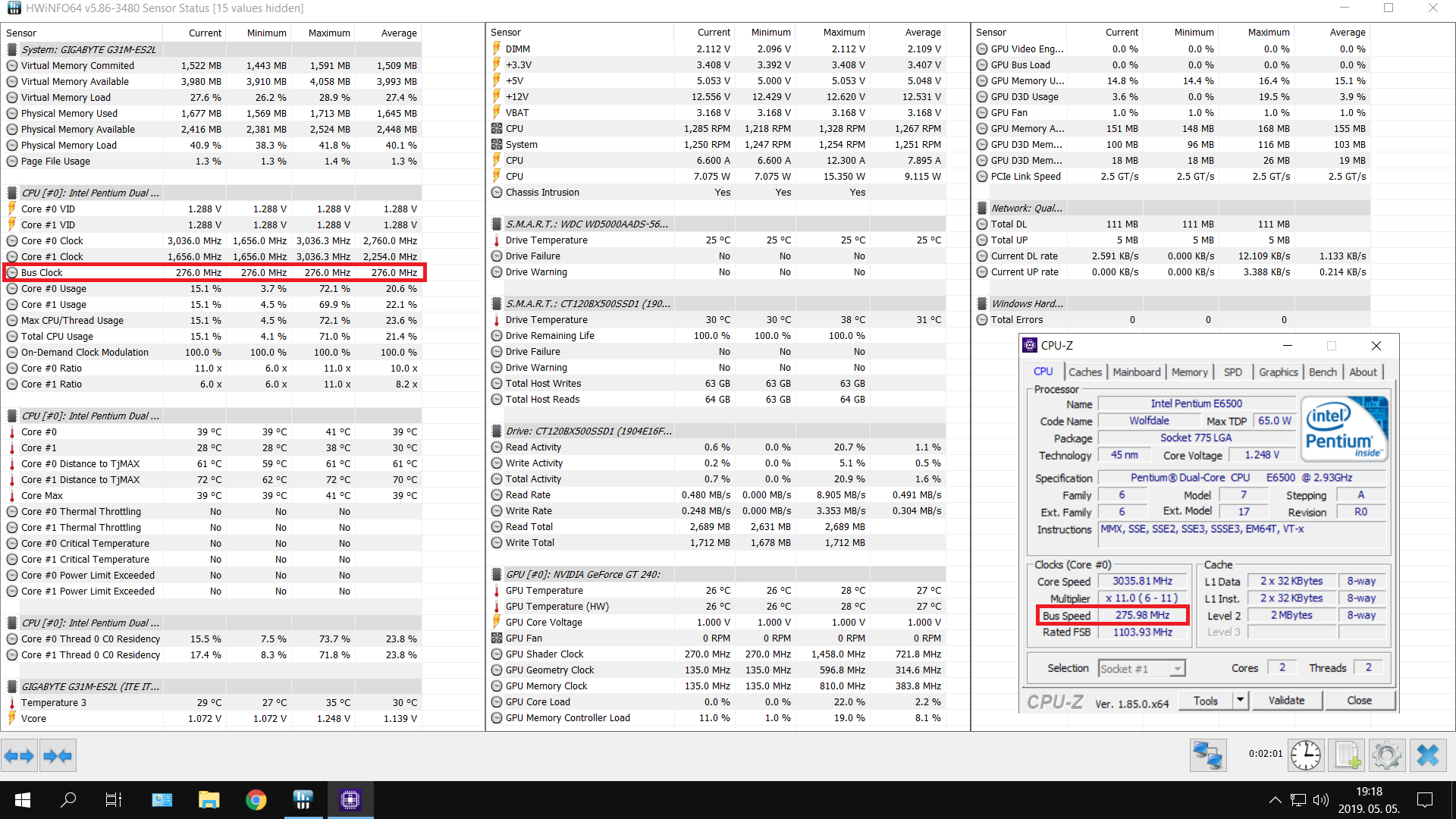
Task: Click the Average column header in right panel
Action: [1332, 33]
